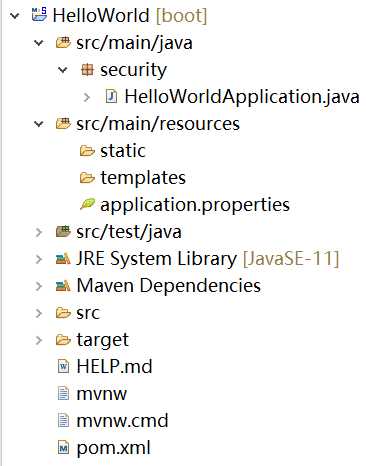The height and width of the screenshot is (466, 366).
Task: Expand the plain src folder
Action: pos(39,313)
